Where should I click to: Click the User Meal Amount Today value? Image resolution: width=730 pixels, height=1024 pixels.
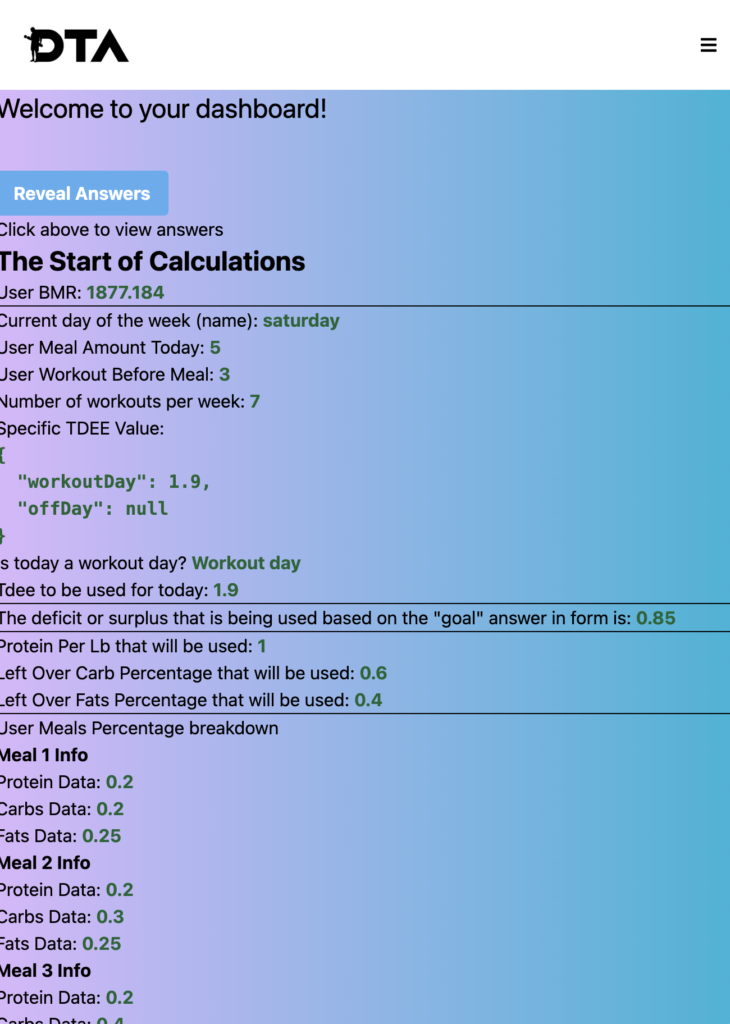click(x=215, y=348)
